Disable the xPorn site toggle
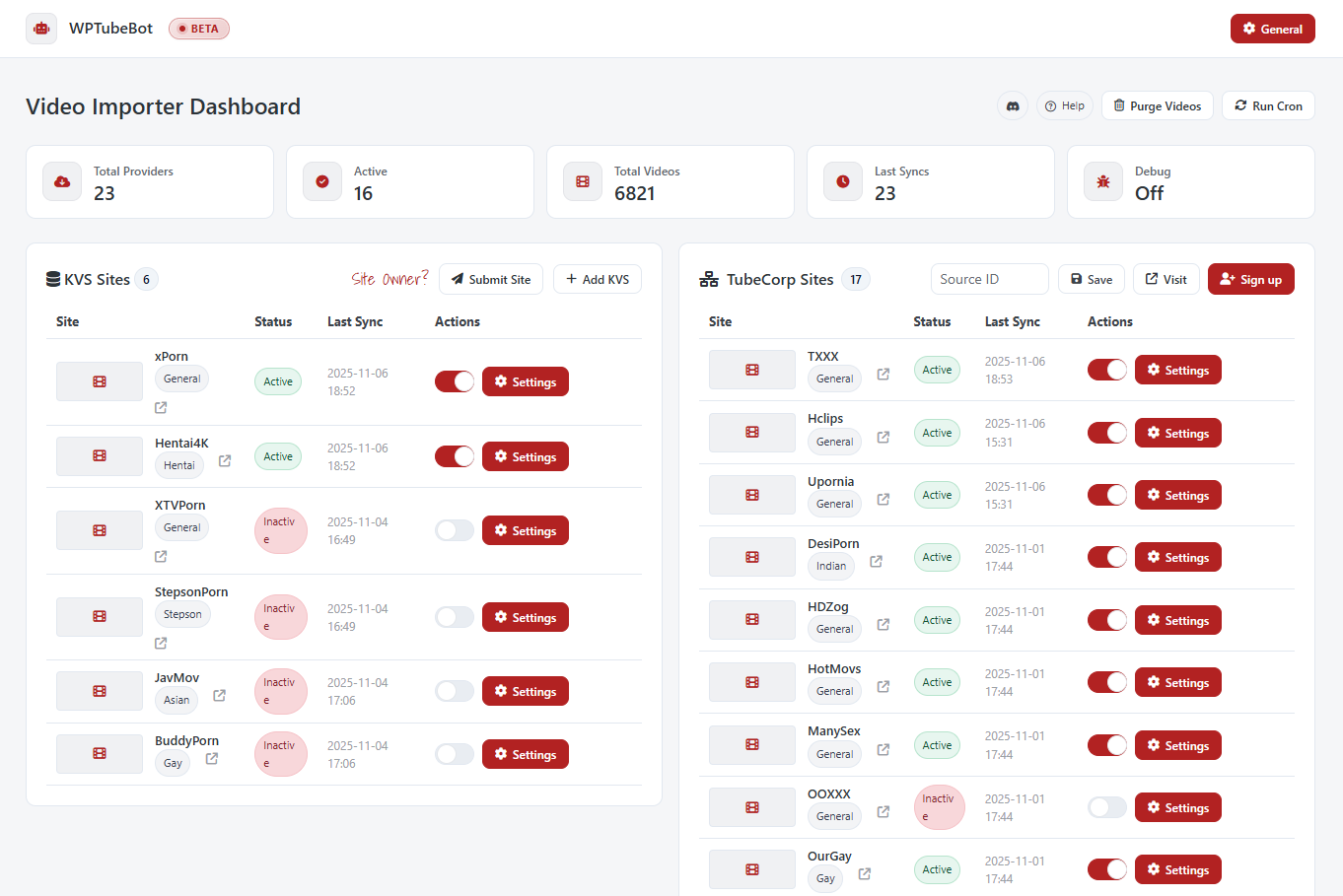This screenshot has height=896, width=1343. coord(455,381)
